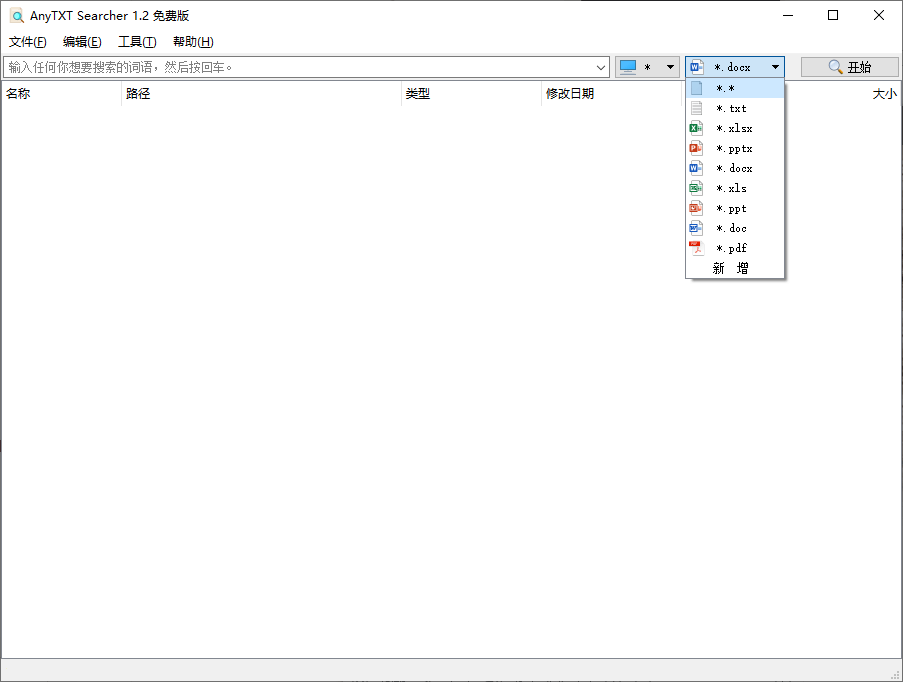Screen dimensions: 903x682
Task: Click the PDF icon beside *.pdf
Action: pos(696,248)
